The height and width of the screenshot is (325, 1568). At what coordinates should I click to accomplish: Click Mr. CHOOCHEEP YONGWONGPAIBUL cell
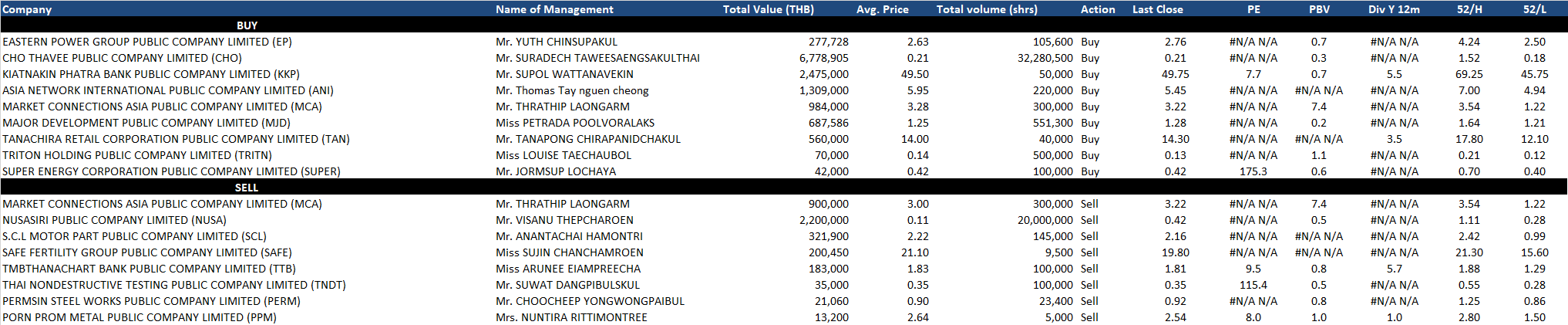tap(590, 301)
